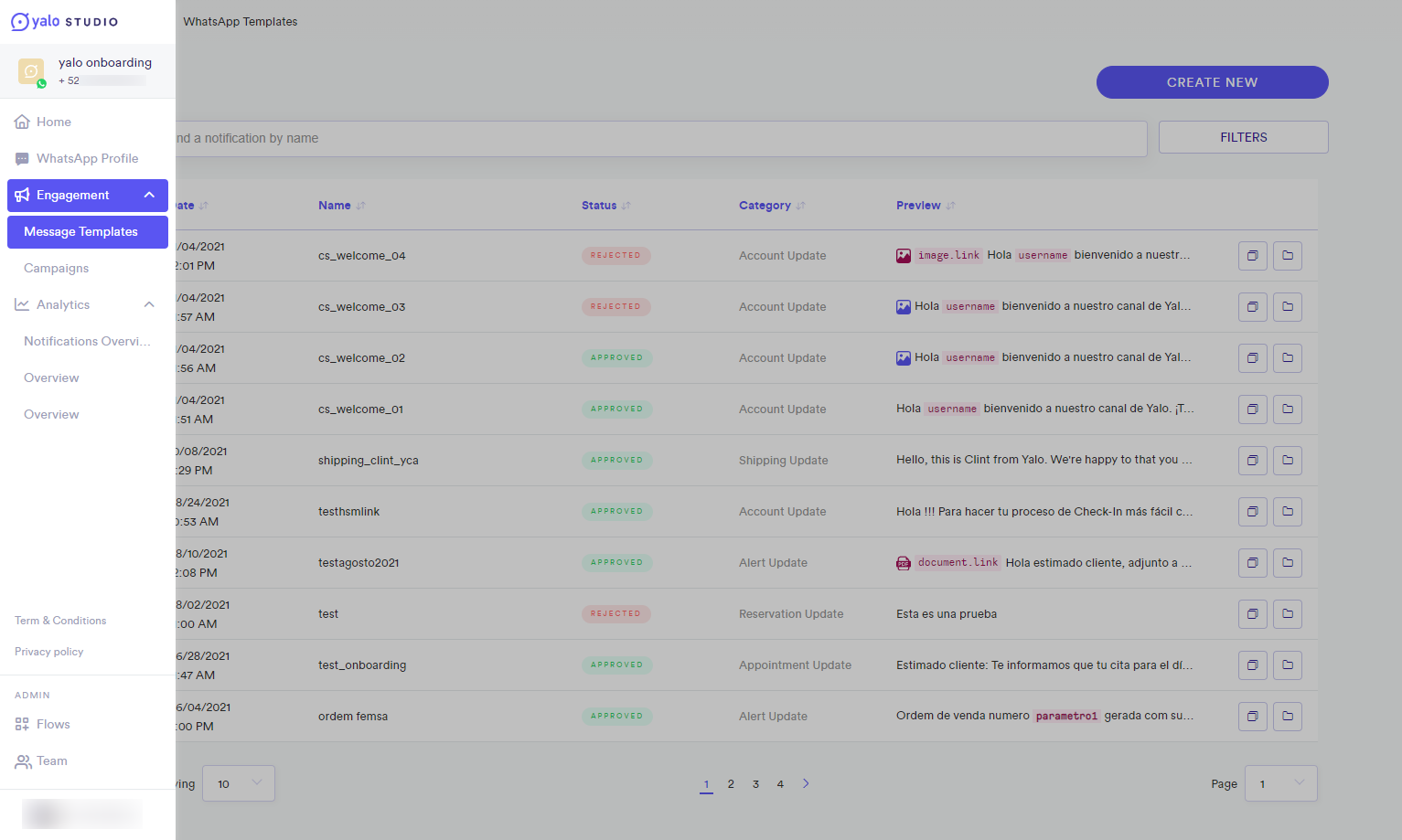The image size is (1402, 840).
Task: Open Campaigns in the sidebar
Action: tap(57, 268)
